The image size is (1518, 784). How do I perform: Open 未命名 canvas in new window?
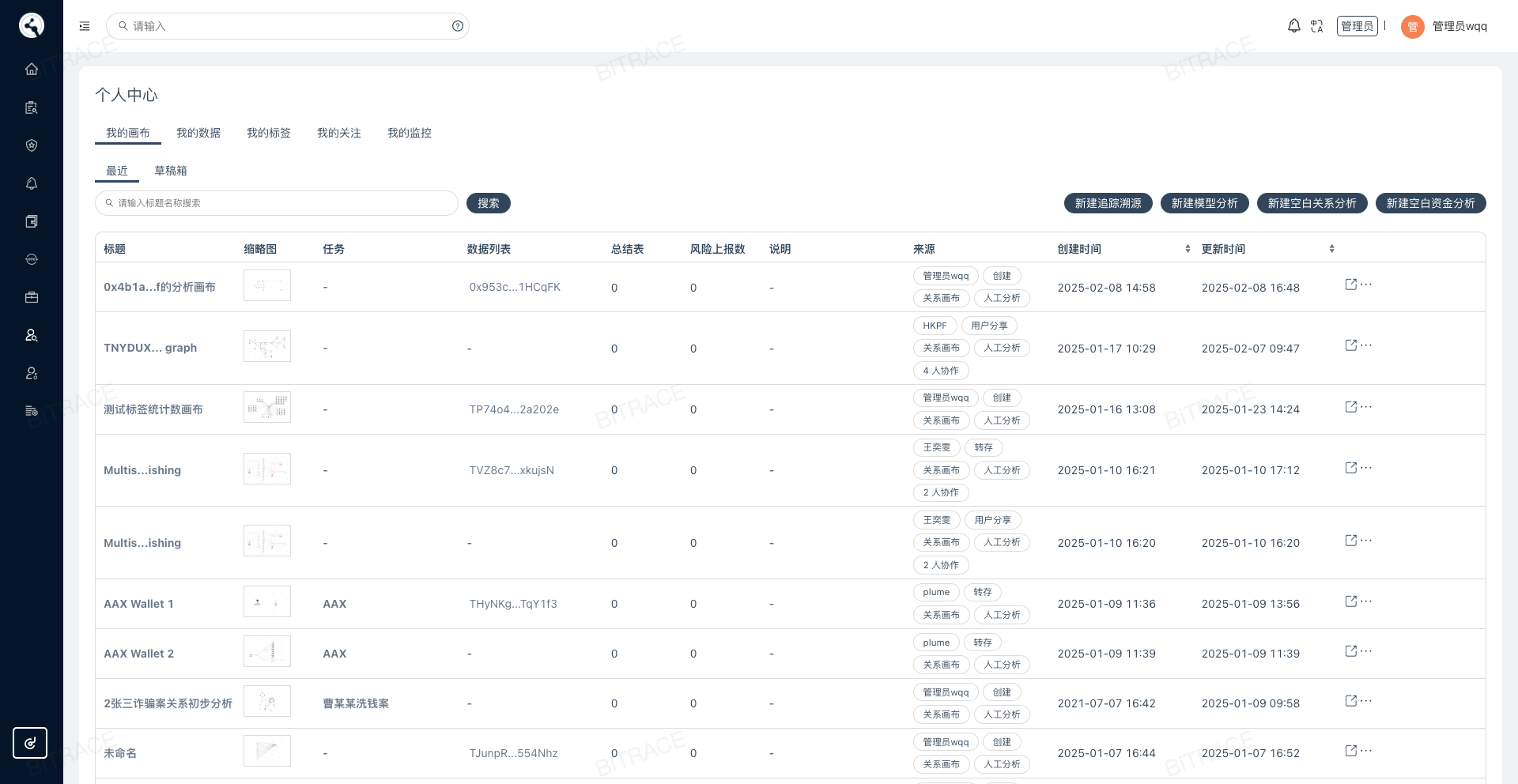pyautogui.click(x=1351, y=750)
